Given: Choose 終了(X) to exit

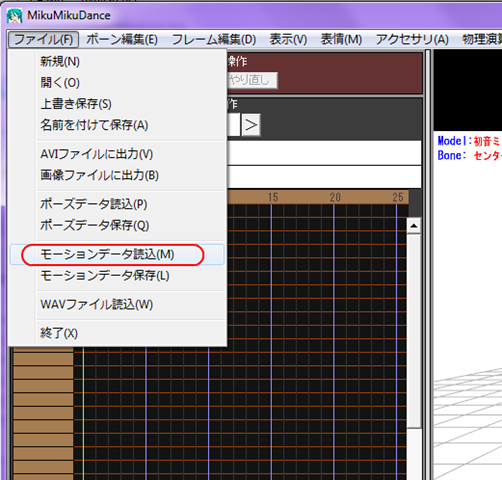Looking at the screenshot, I should (117, 333).
